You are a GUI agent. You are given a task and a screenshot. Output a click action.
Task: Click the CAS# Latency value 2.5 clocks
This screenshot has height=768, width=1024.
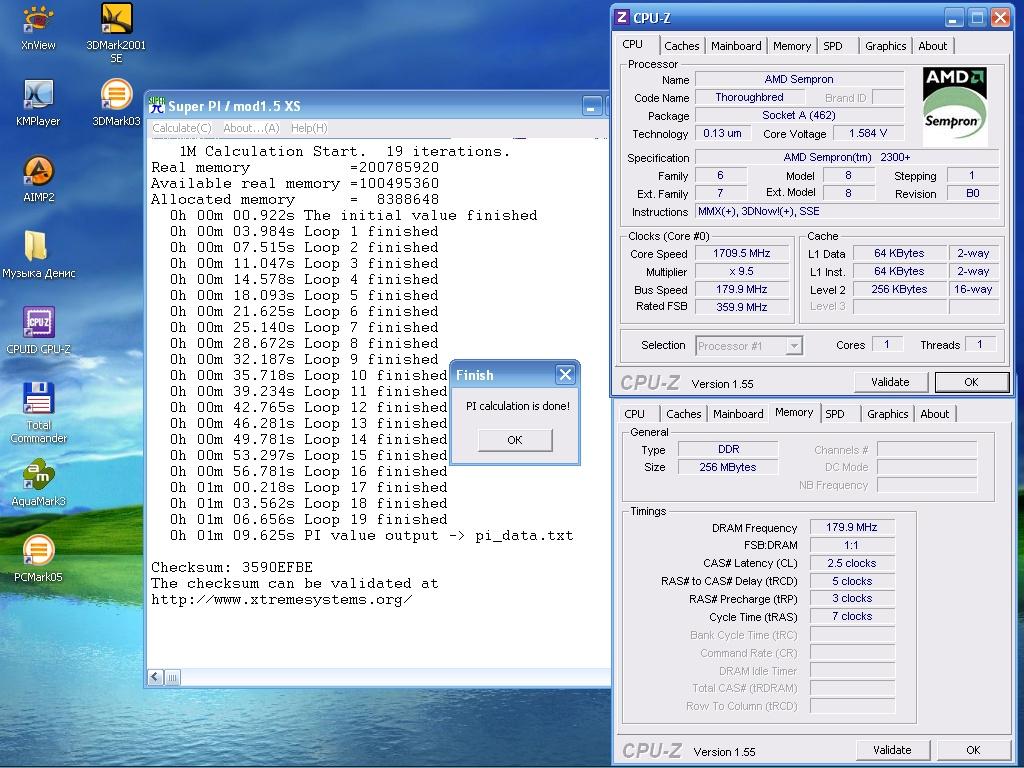pyautogui.click(x=852, y=563)
